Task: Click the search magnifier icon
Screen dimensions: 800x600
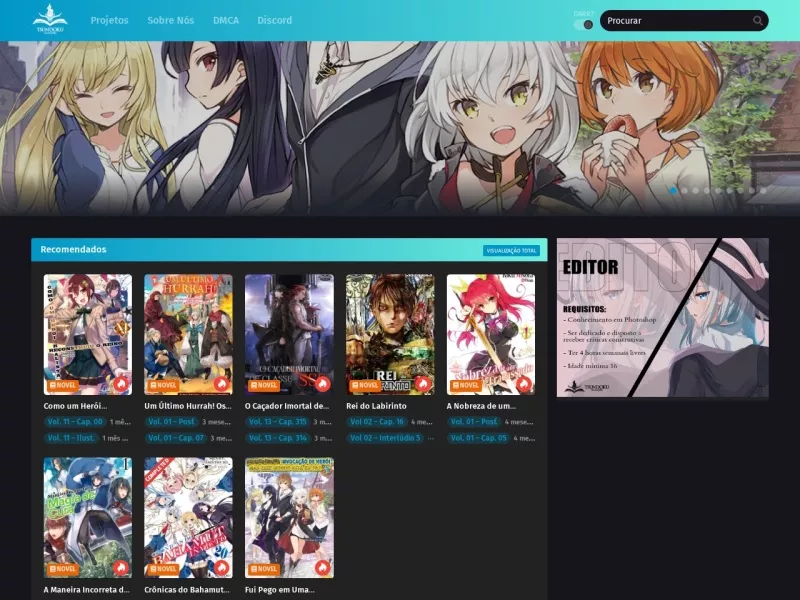Action: coord(758,20)
